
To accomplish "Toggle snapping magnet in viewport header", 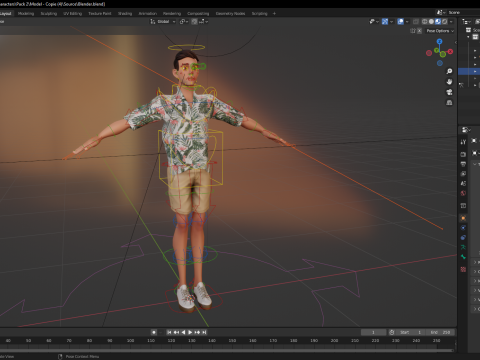I will click(x=194, y=22).
